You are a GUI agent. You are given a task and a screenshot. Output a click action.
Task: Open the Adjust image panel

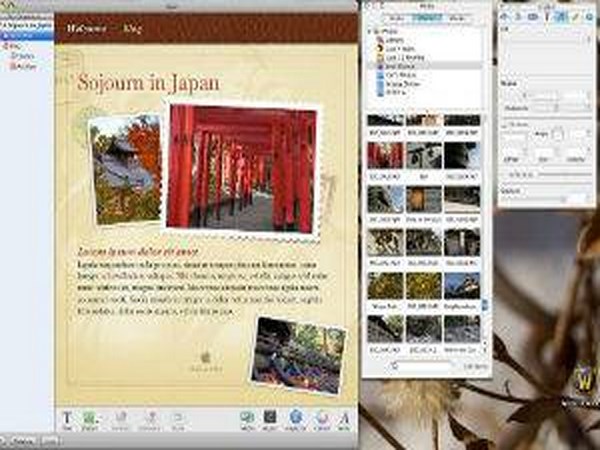point(270,419)
